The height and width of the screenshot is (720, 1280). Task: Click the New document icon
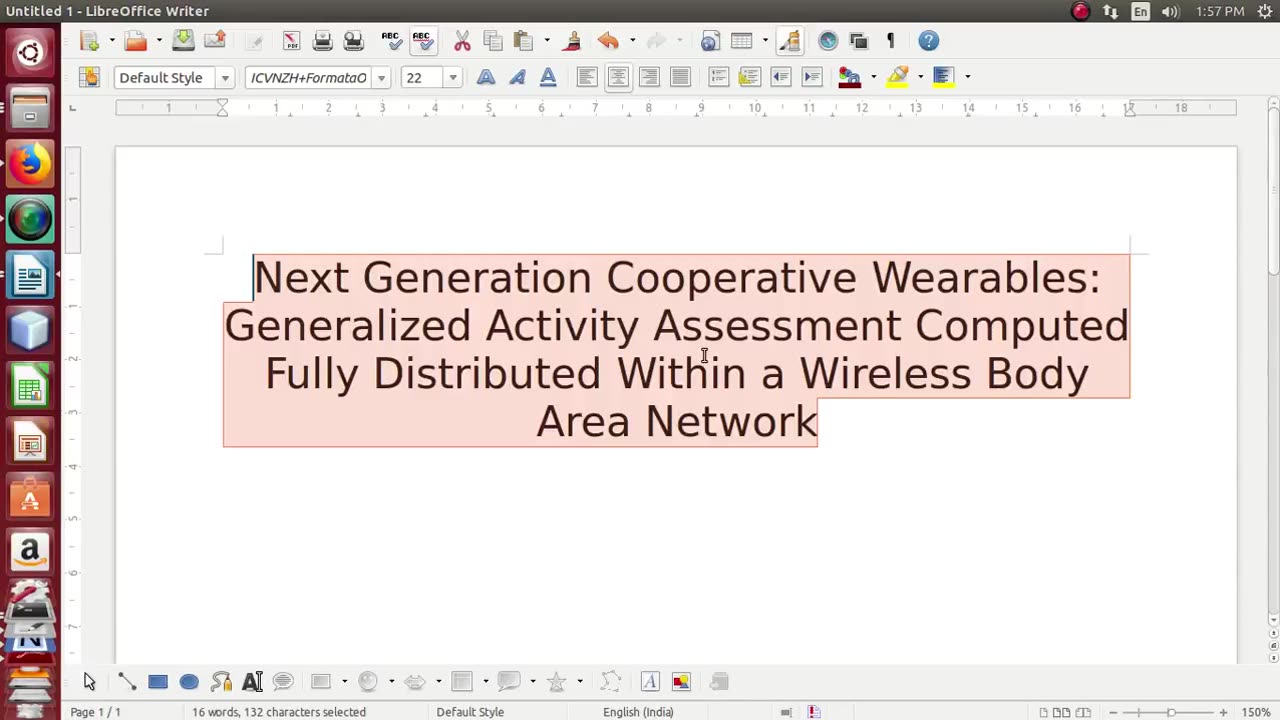pos(90,41)
